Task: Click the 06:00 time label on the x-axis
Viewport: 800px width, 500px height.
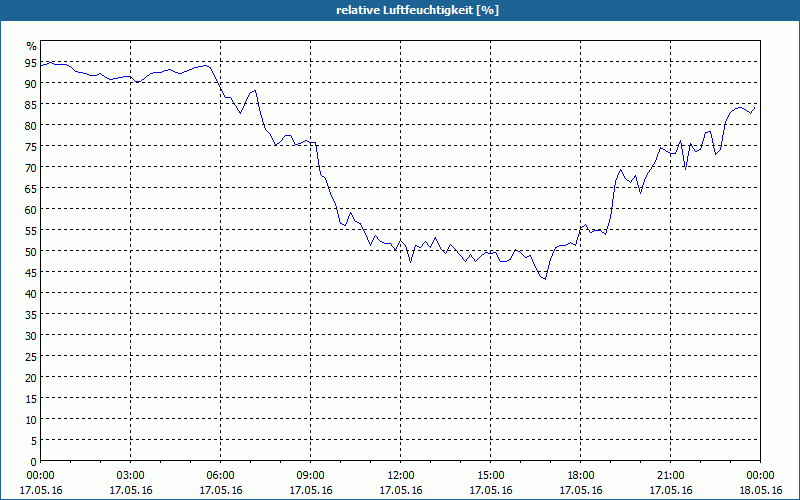Action: [x=220, y=476]
